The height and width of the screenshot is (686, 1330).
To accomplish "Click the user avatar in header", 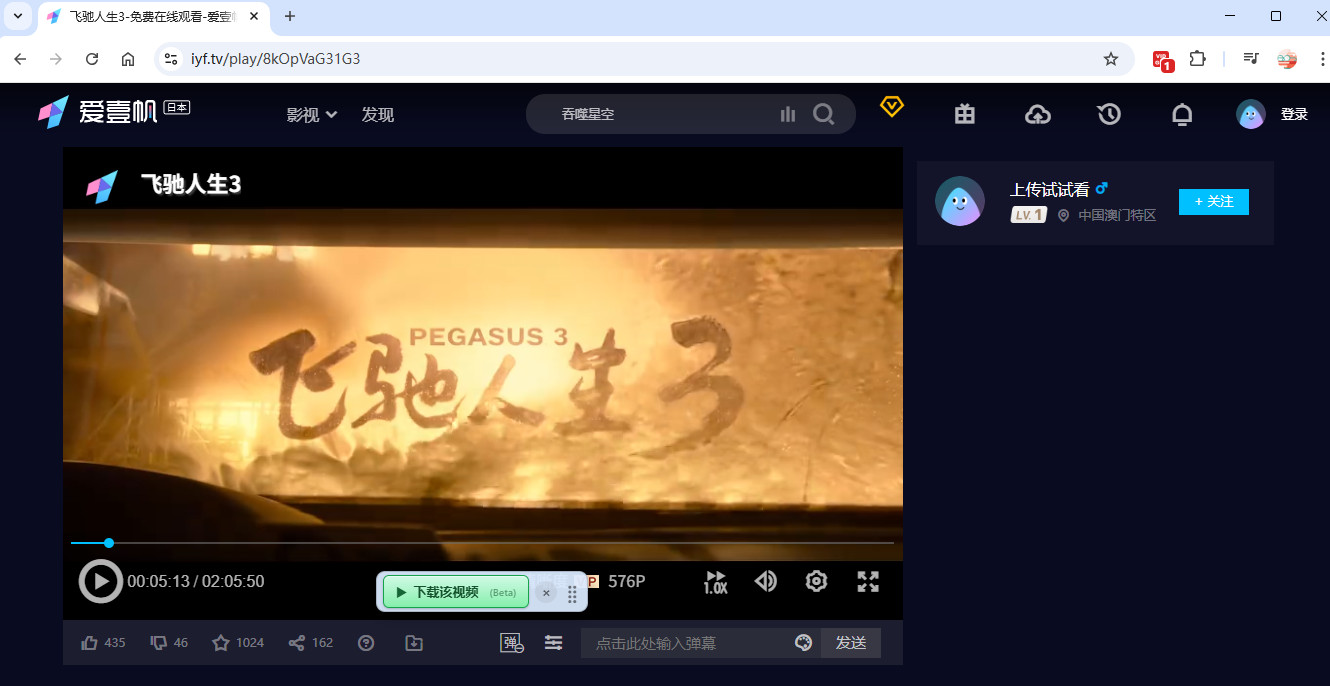I will tap(1251, 114).
